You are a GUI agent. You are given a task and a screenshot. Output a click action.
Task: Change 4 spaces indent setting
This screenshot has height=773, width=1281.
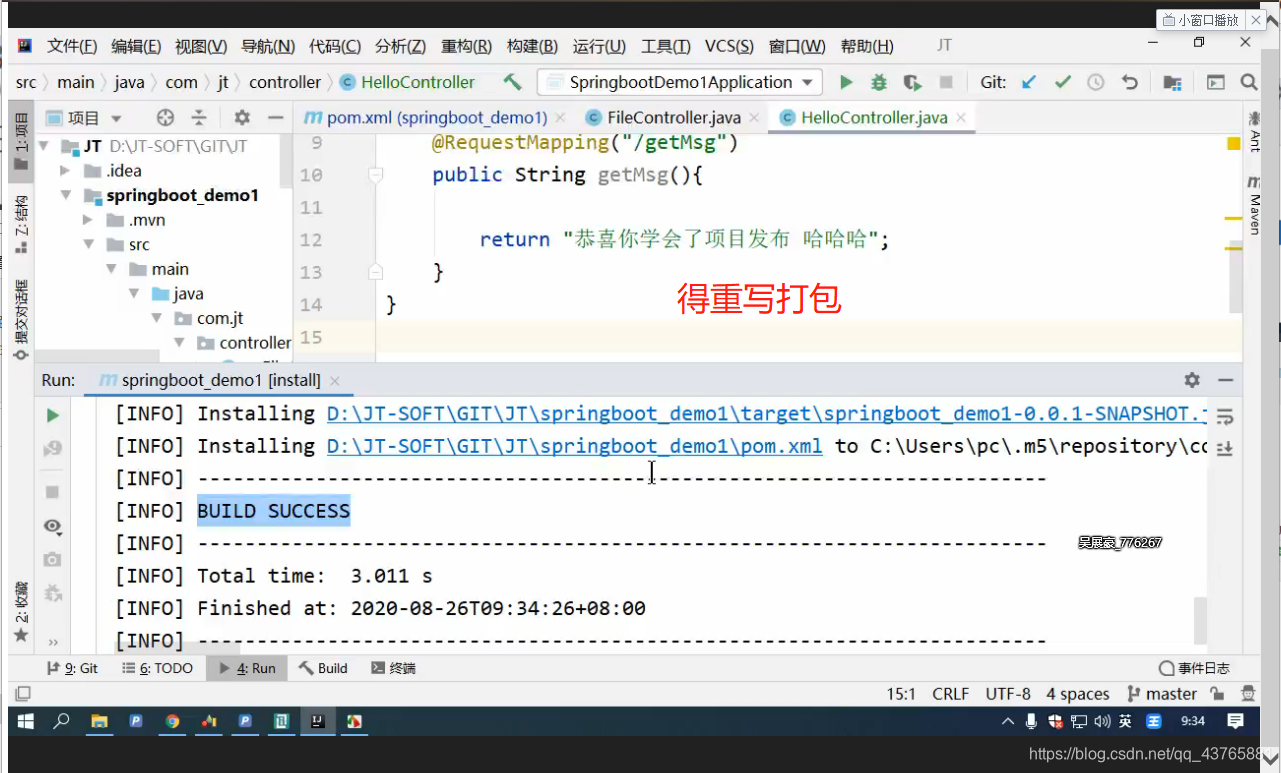1078,694
